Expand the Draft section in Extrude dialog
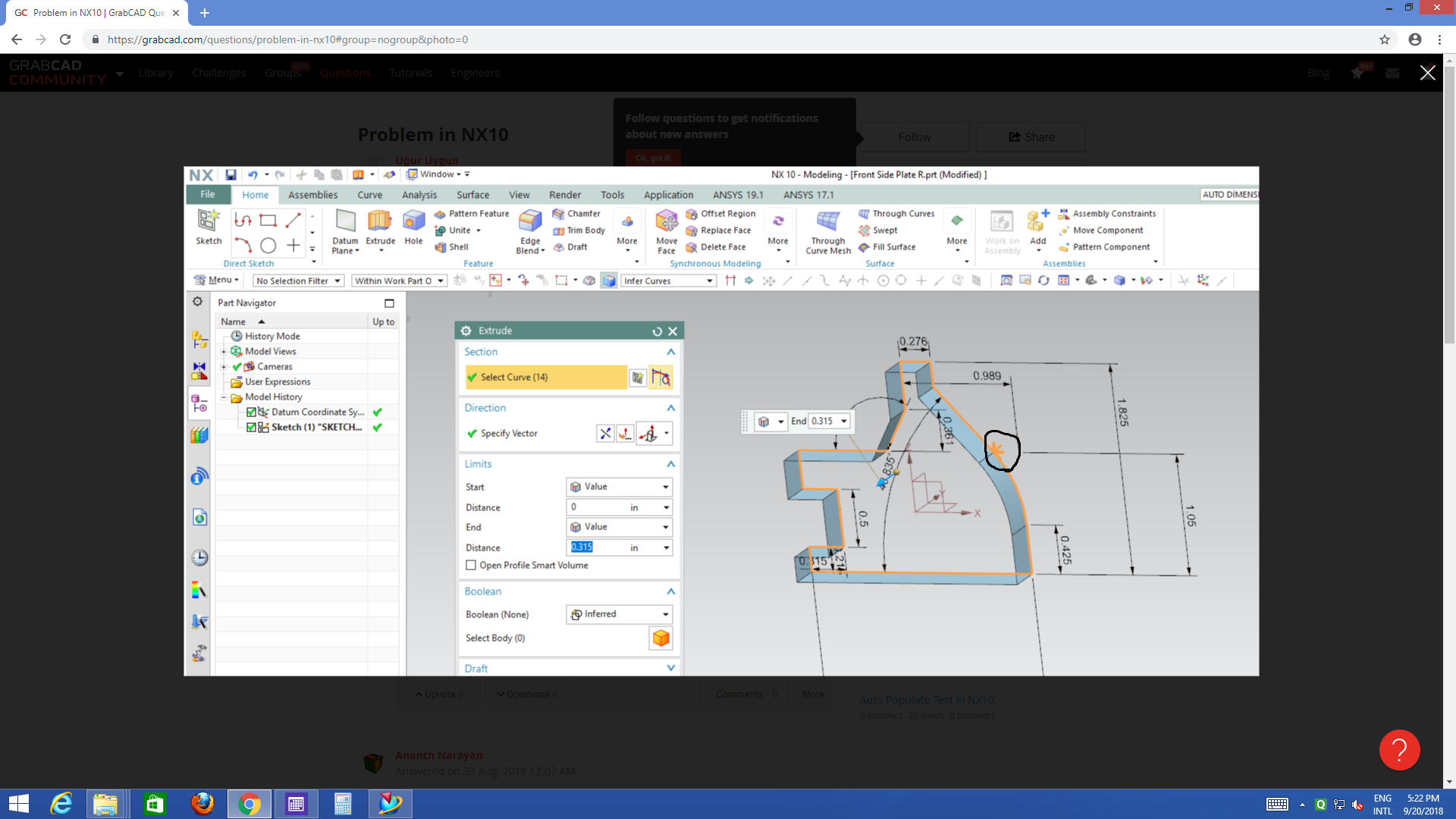Screen dimensions: 1456x819 [670, 668]
